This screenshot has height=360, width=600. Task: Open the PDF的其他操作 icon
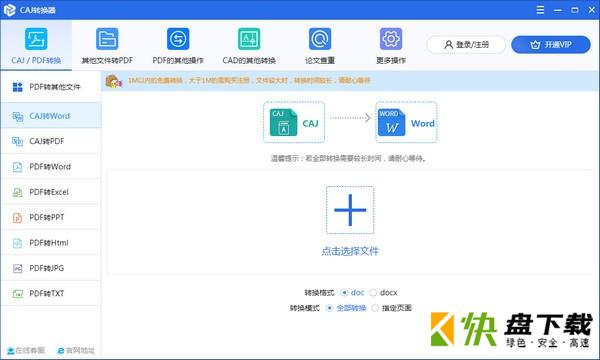click(178, 39)
